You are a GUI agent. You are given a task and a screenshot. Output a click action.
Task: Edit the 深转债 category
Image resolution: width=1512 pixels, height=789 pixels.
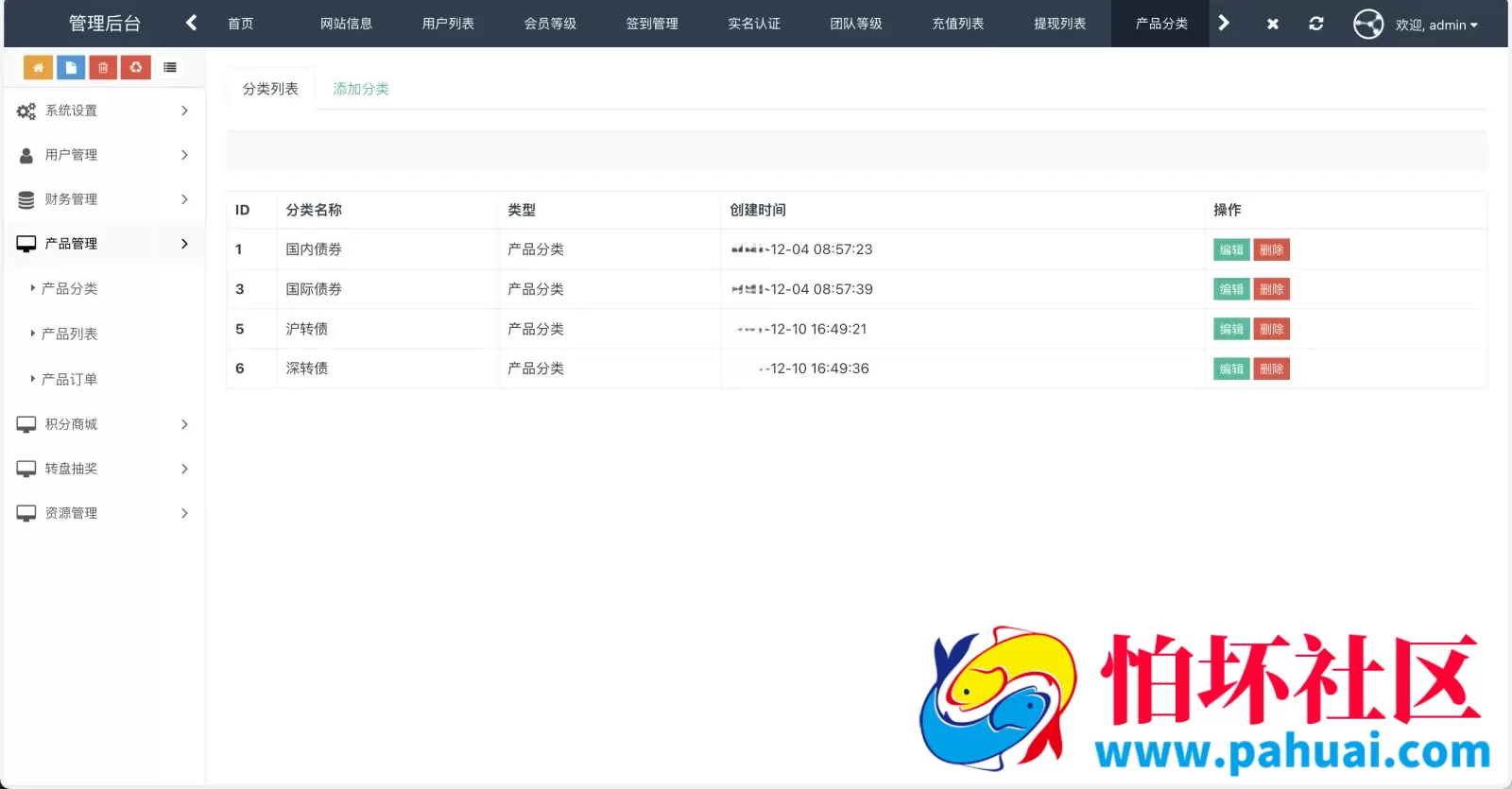coord(1231,369)
